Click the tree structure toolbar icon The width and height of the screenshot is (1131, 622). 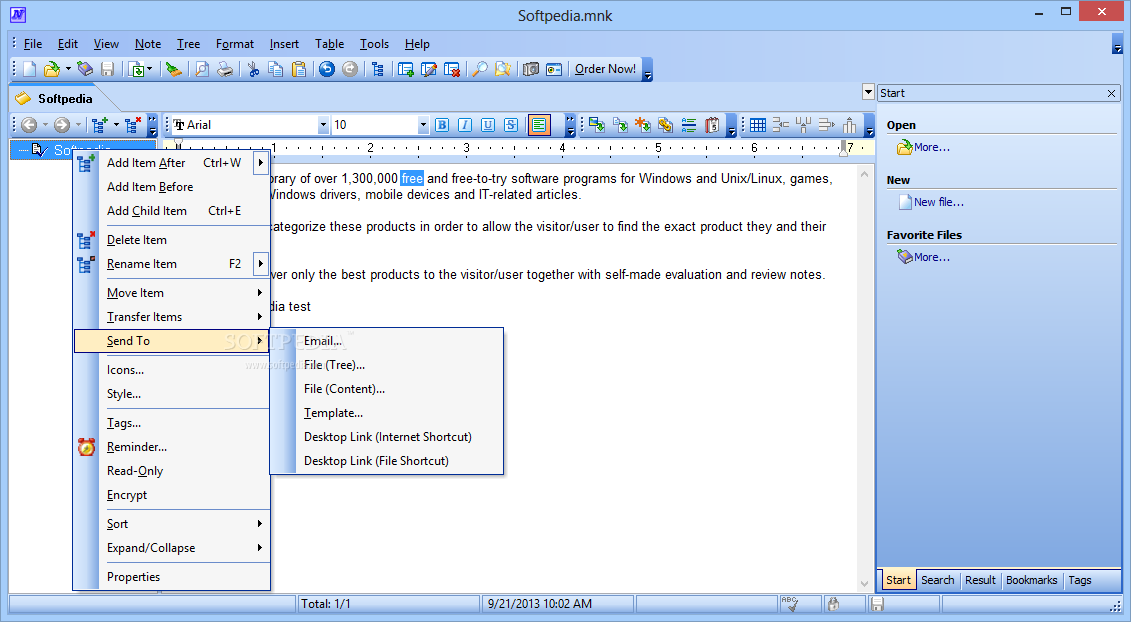[x=378, y=69]
